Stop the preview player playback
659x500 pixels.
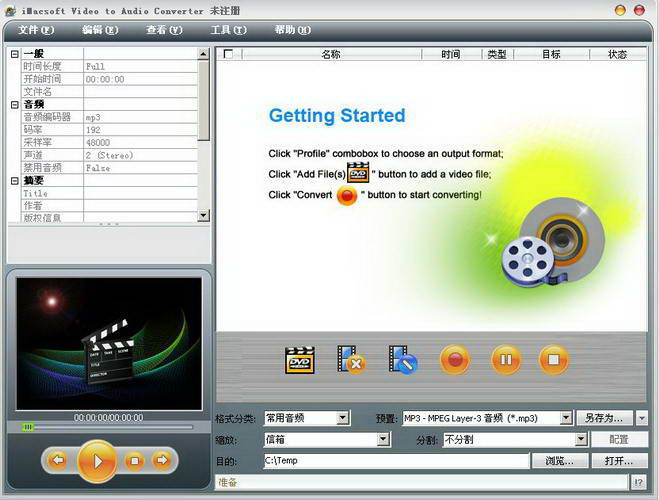point(134,461)
